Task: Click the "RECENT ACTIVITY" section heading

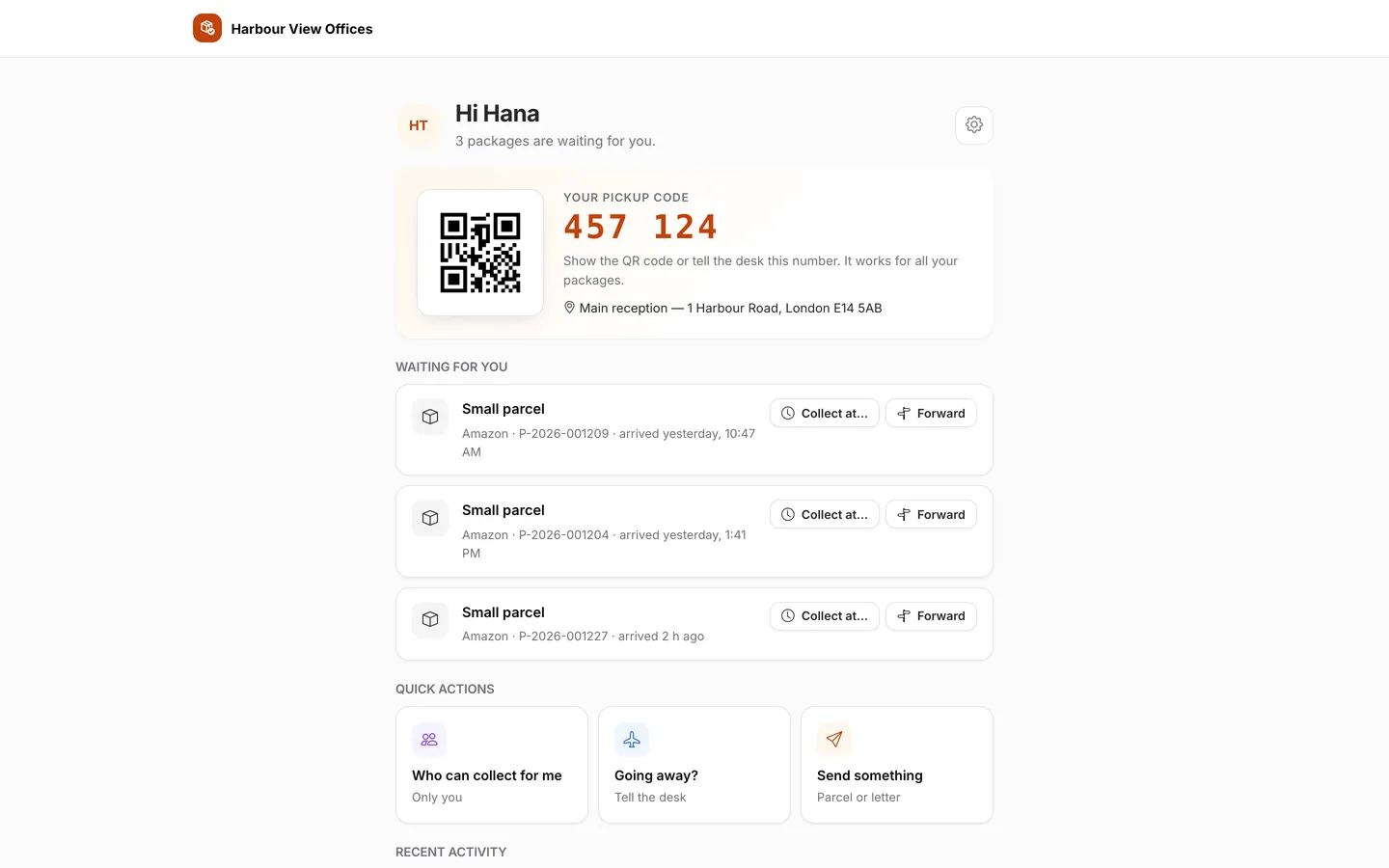Action: [x=450, y=852]
